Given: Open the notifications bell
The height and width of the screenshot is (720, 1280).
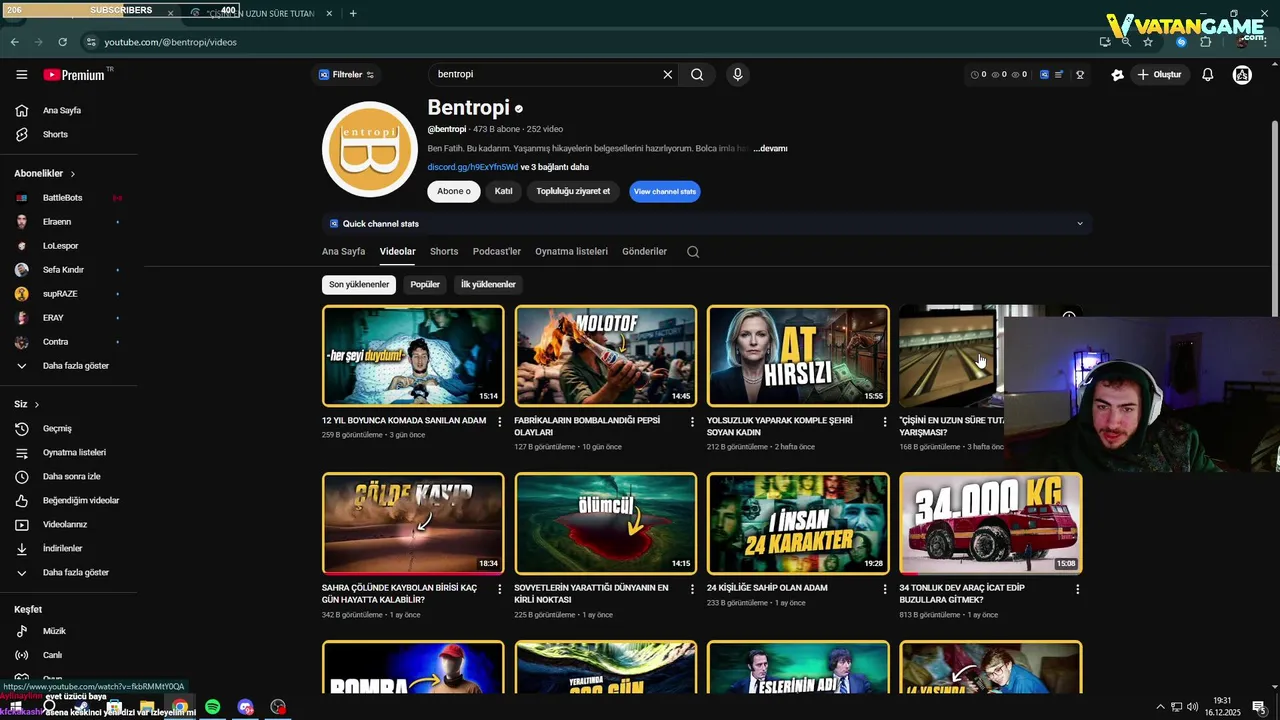Looking at the screenshot, I should [1208, 75].
